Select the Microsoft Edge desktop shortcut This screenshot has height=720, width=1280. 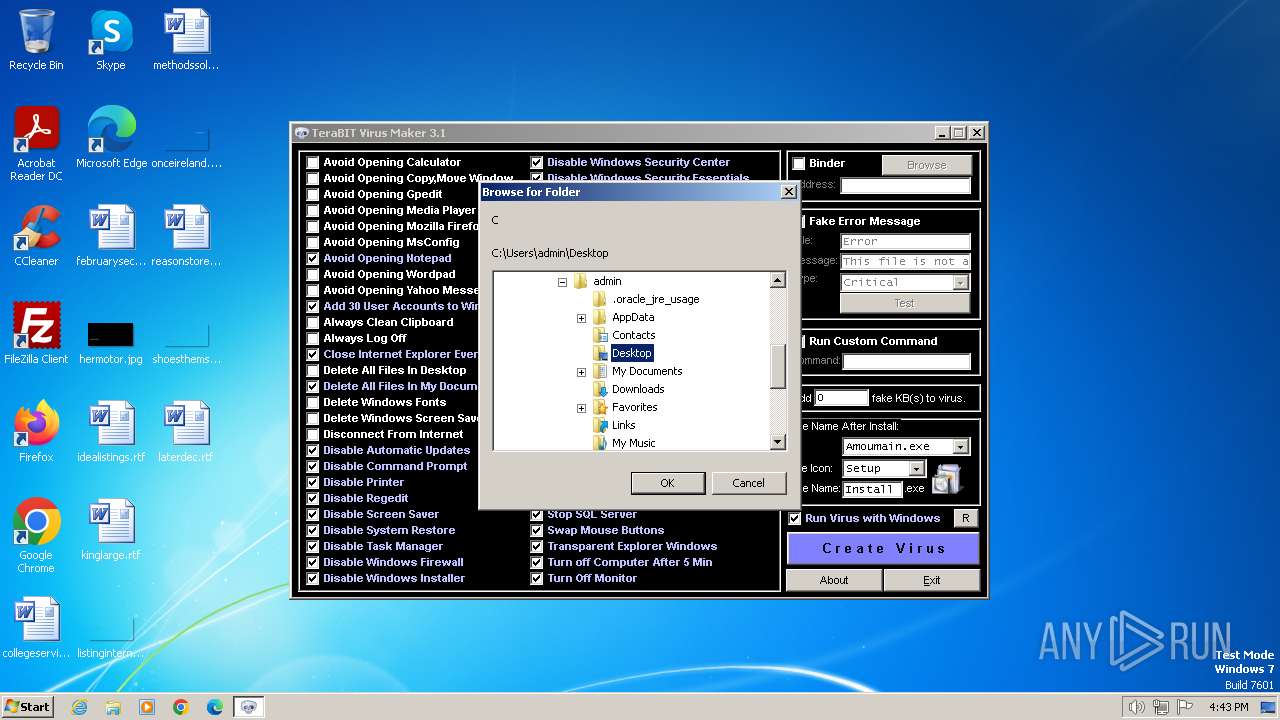111,137
